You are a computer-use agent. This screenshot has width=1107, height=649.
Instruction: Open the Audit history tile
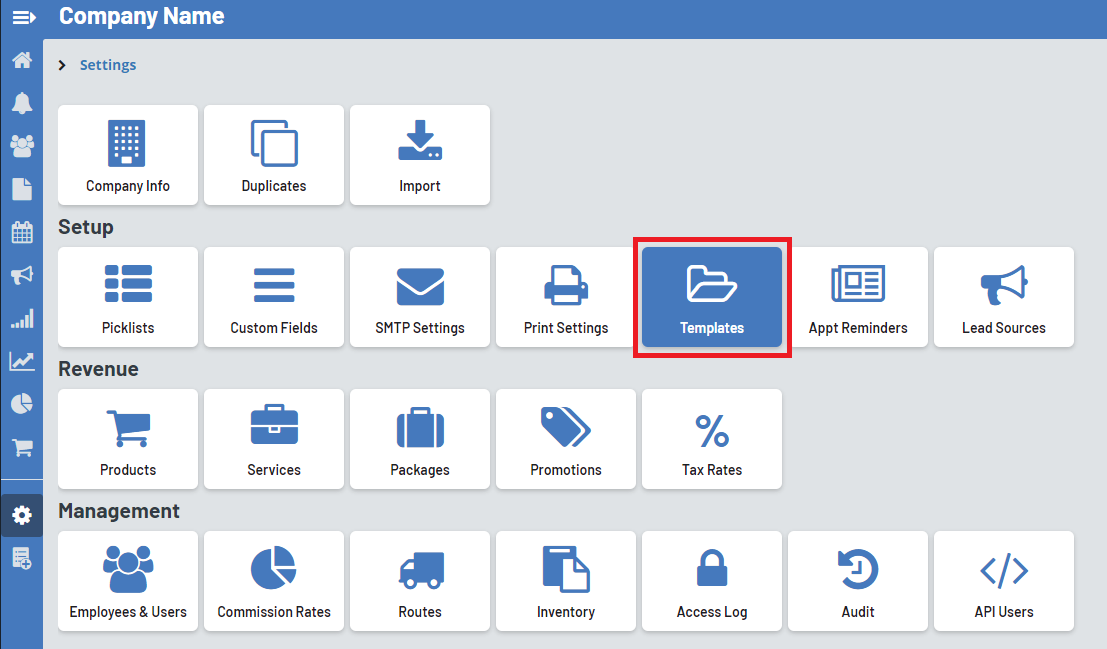pyautogui.click(x=857, y=581)
